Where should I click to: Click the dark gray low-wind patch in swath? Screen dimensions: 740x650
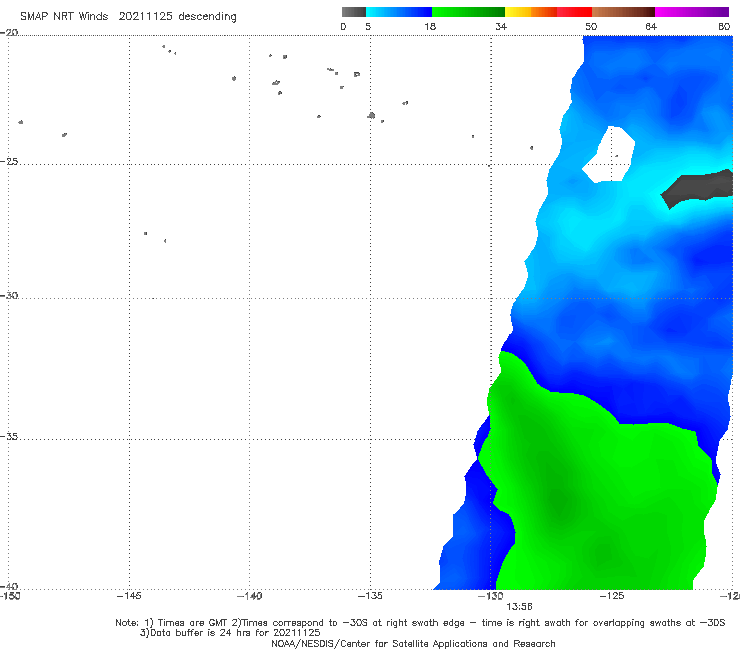coord(698,188)
